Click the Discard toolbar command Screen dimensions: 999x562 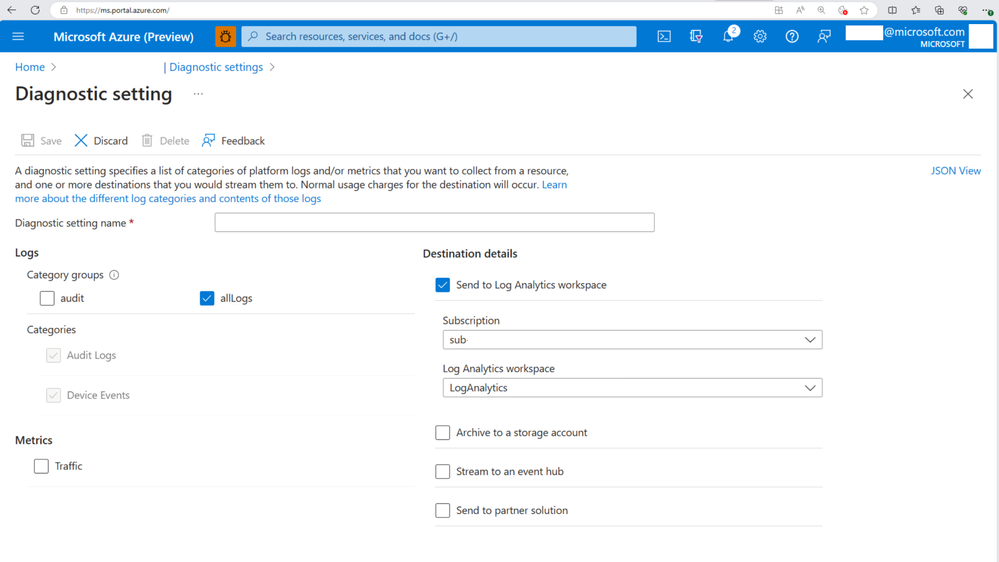pos(101,141)
